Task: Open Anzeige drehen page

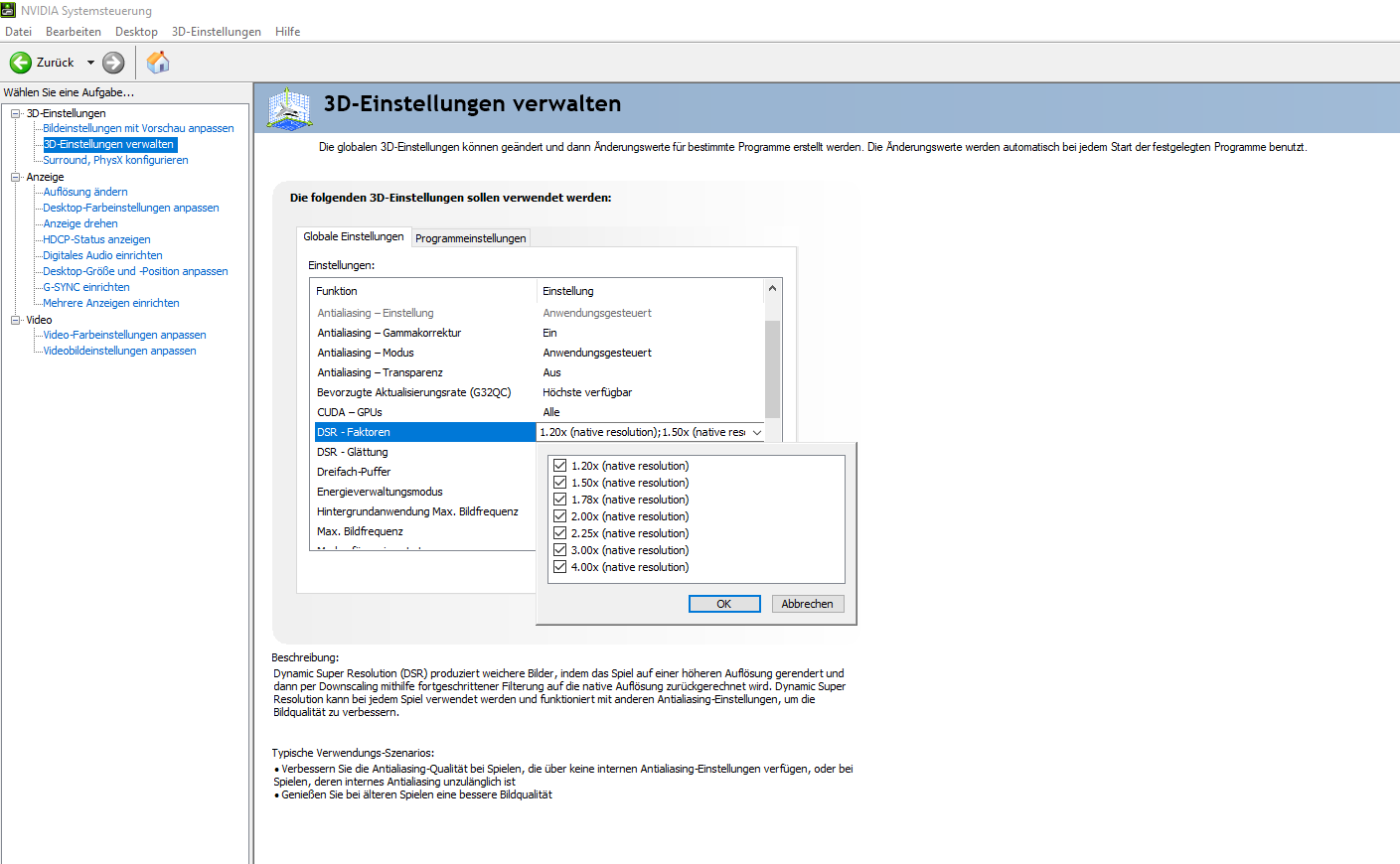Action: [80, 223]
